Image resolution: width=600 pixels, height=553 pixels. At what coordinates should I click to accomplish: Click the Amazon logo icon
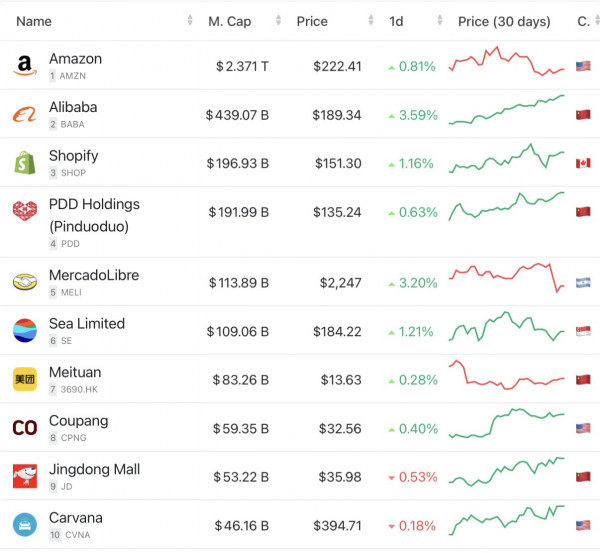tap(24, 67)
